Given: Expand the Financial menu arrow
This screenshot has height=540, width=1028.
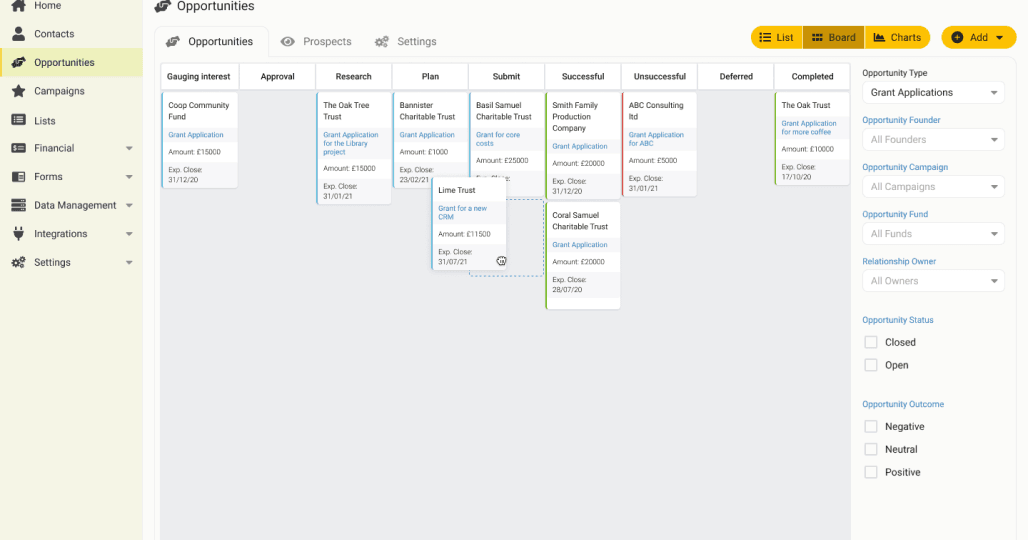Looking at the screenshot, I should (129, 149).
